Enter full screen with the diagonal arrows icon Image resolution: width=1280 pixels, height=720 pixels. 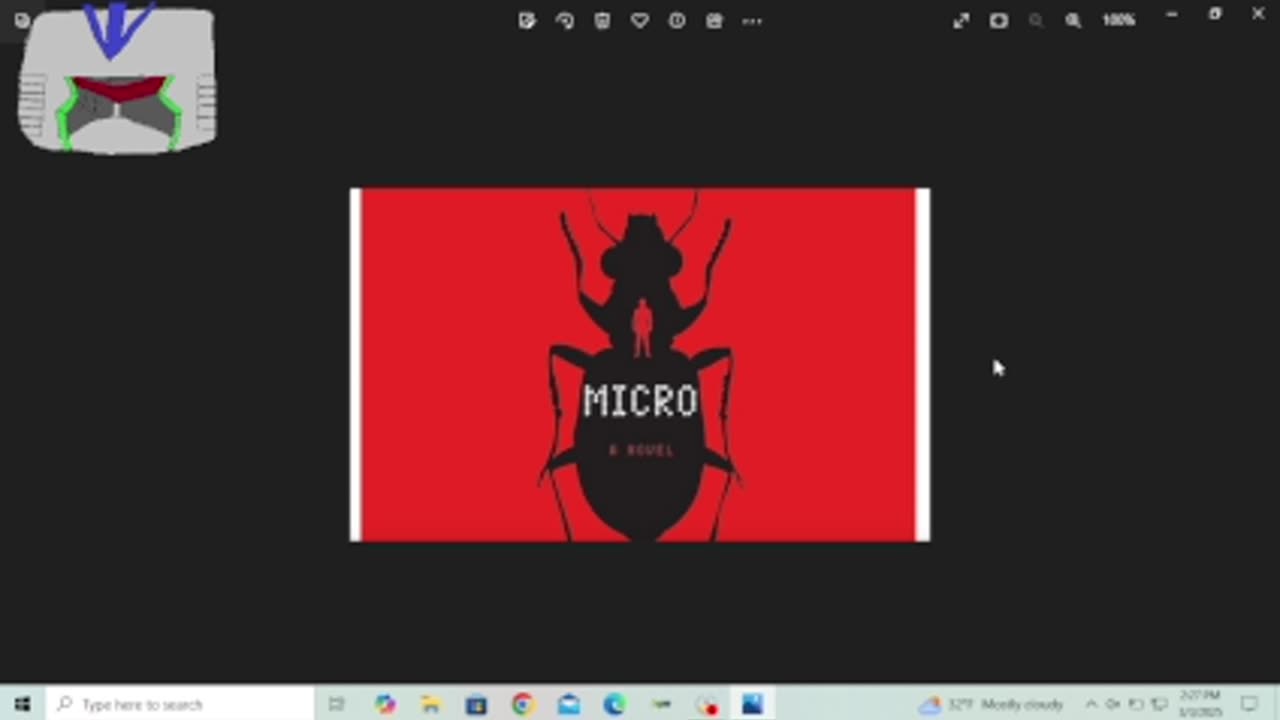tap(961, 20)
